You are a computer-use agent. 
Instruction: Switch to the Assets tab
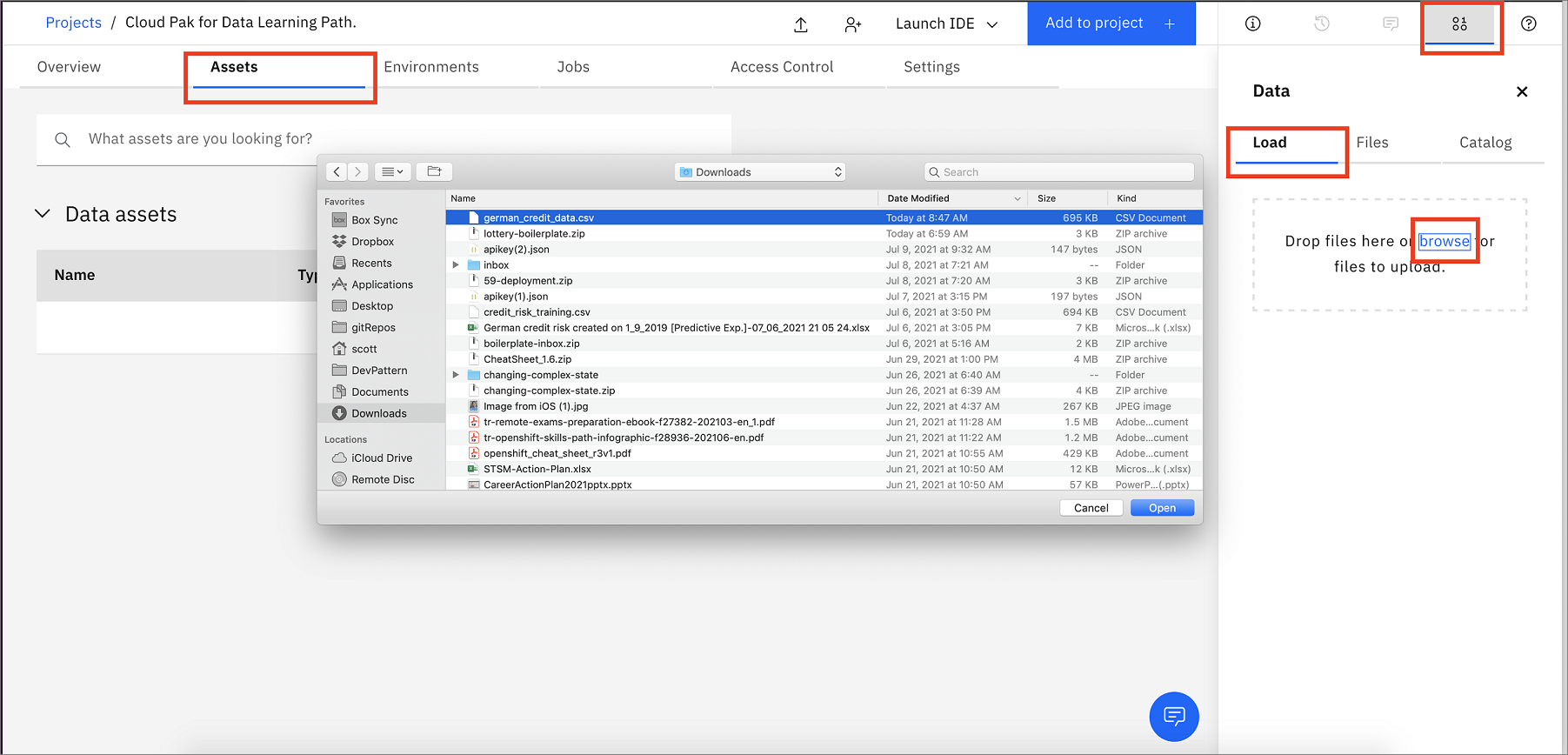tap(234, 67)
